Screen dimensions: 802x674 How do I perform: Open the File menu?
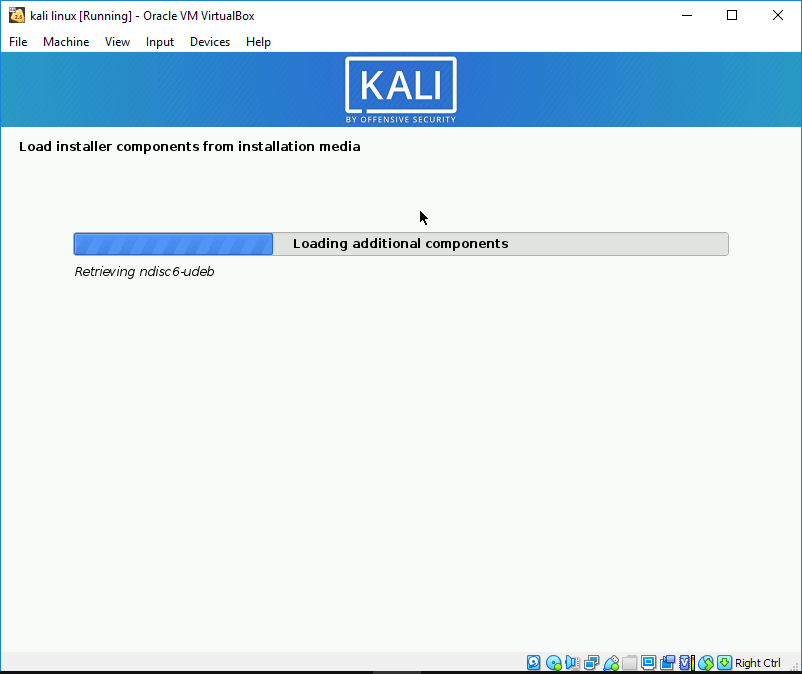18,42
